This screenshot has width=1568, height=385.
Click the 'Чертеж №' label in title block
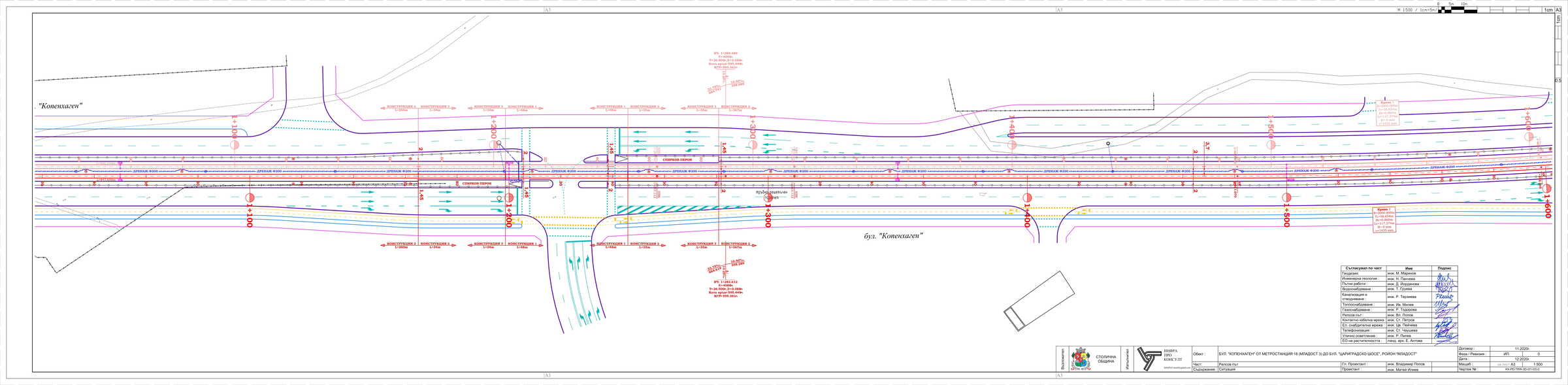click(1467, 369)
